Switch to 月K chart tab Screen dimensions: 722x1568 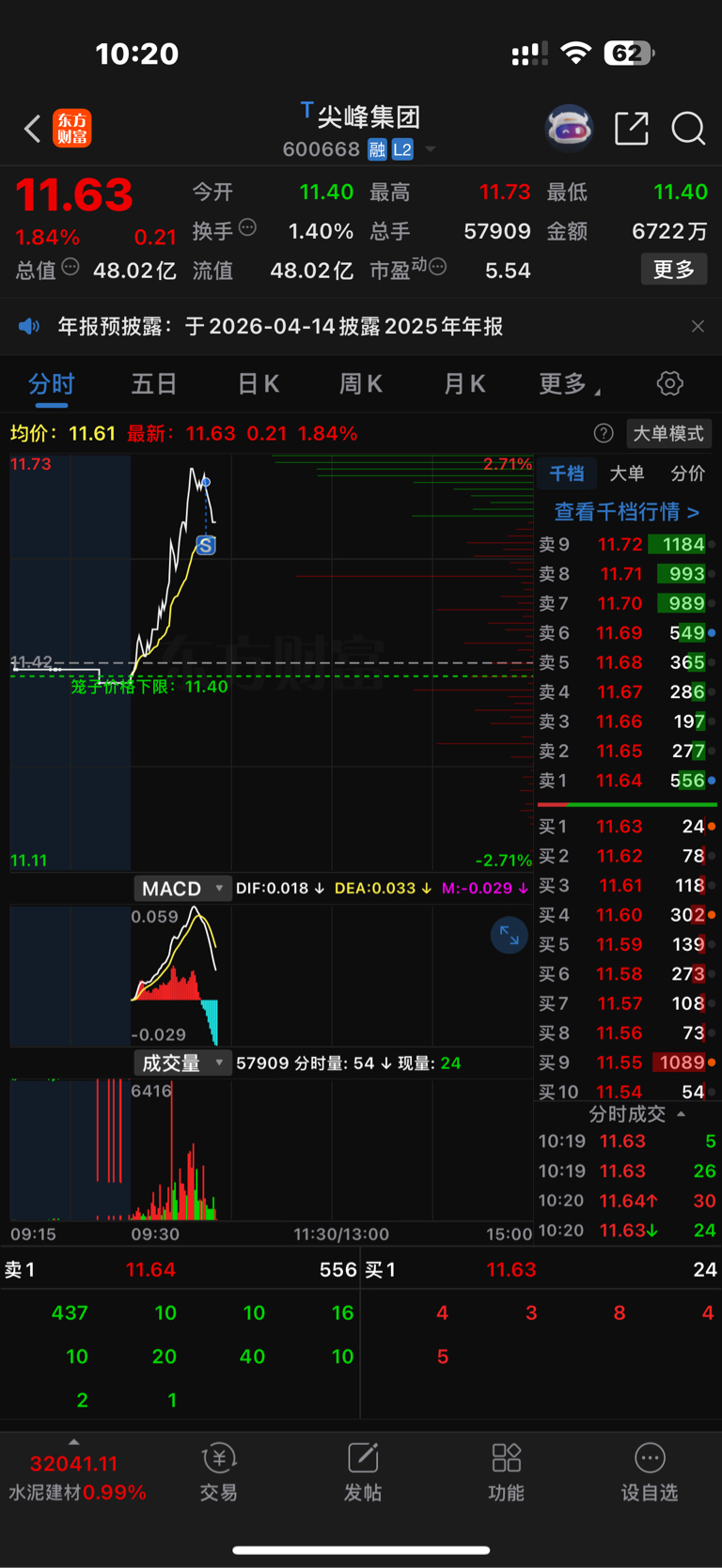464,384
